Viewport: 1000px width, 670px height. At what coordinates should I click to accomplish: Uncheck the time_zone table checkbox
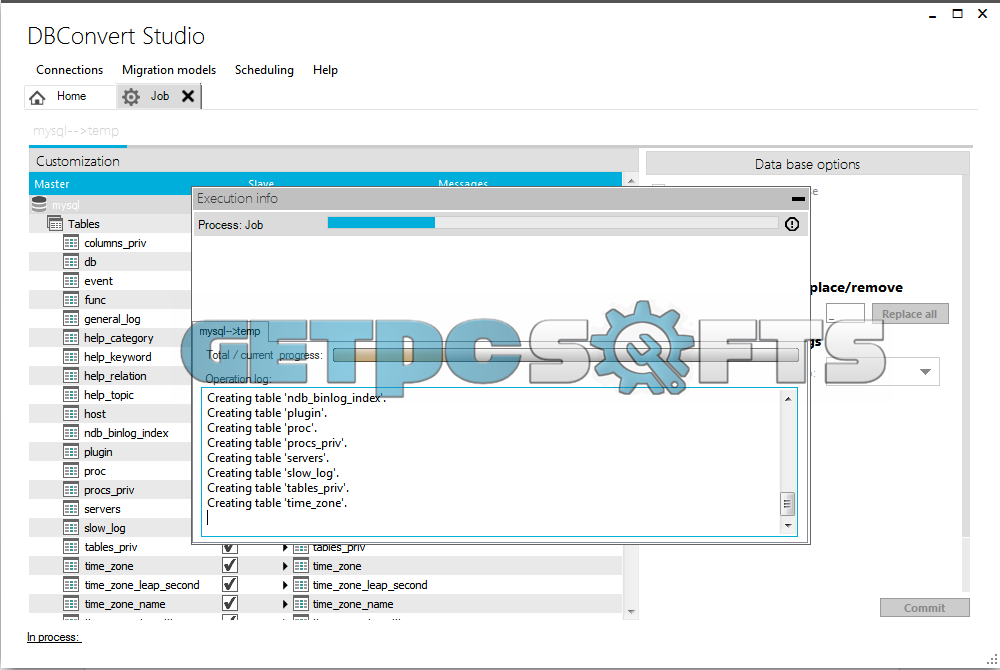tap(230, 565)
